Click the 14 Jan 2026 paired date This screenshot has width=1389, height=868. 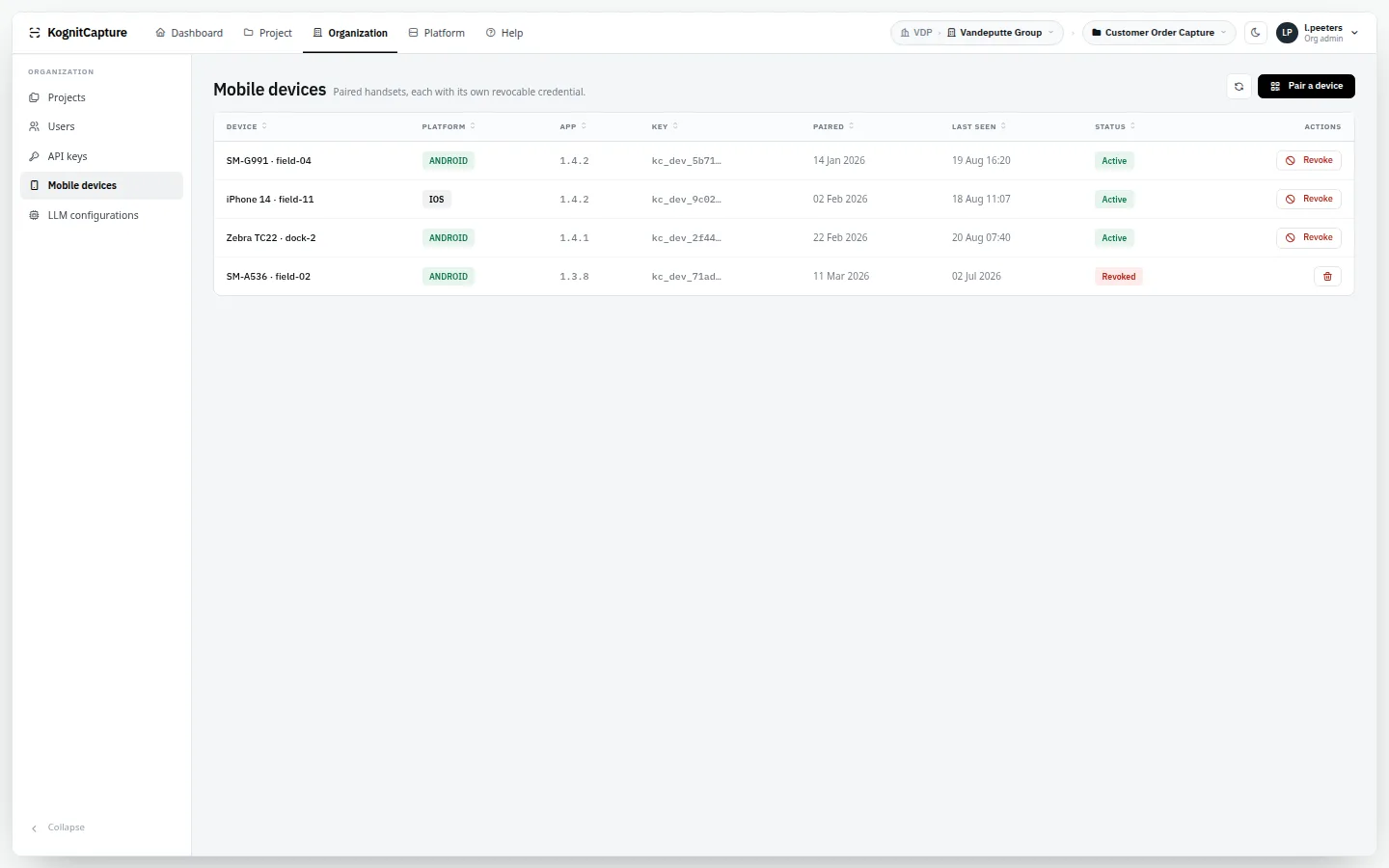pos(839,161)
